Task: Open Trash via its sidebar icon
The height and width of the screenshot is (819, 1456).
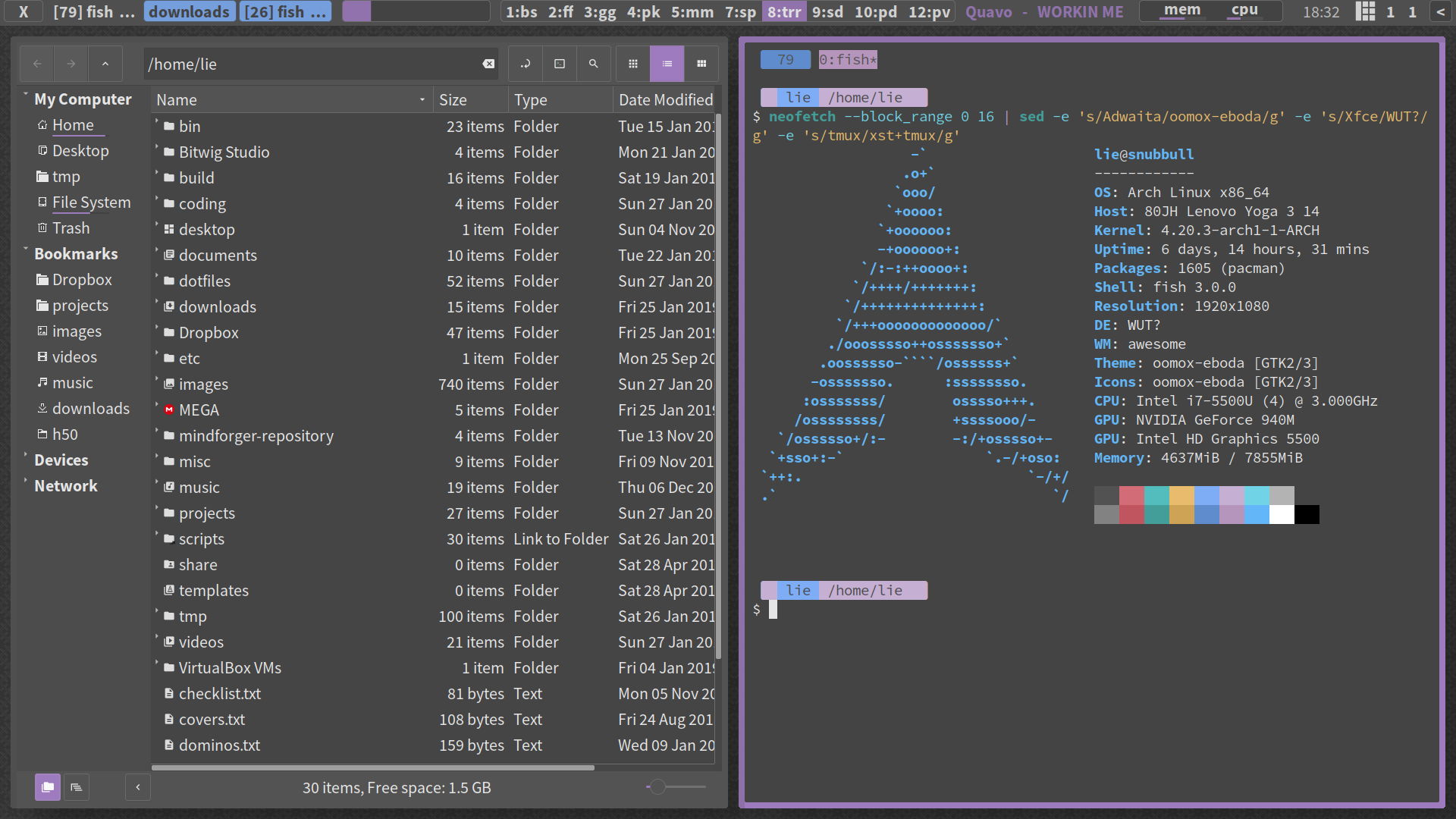Action: click(x=42, y=228)
